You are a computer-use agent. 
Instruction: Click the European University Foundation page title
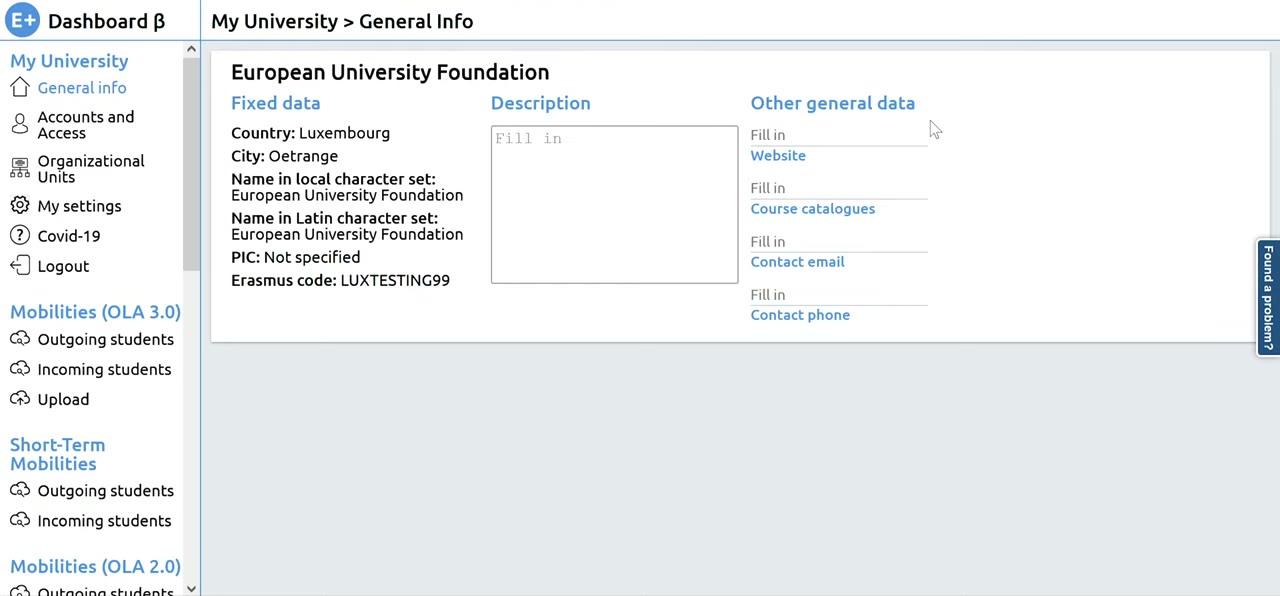(390, 72)
